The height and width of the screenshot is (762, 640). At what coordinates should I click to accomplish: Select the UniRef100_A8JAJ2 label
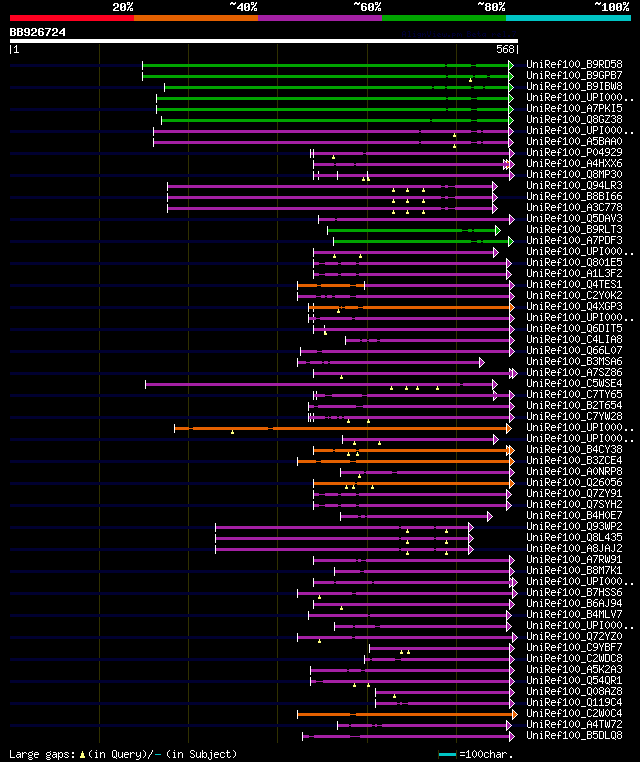point(574,549)
